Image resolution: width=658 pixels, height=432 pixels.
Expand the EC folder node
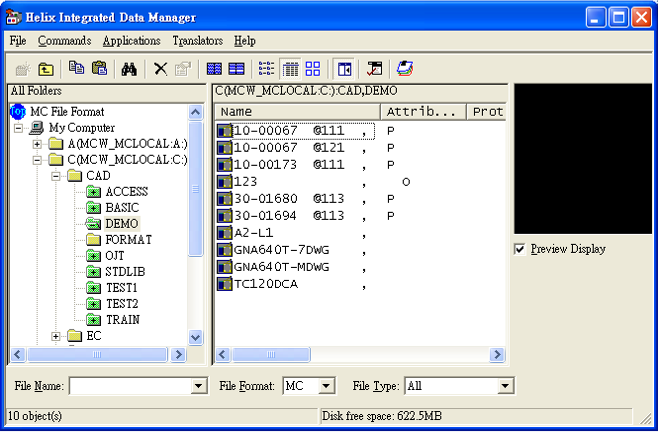click(56, 336)
